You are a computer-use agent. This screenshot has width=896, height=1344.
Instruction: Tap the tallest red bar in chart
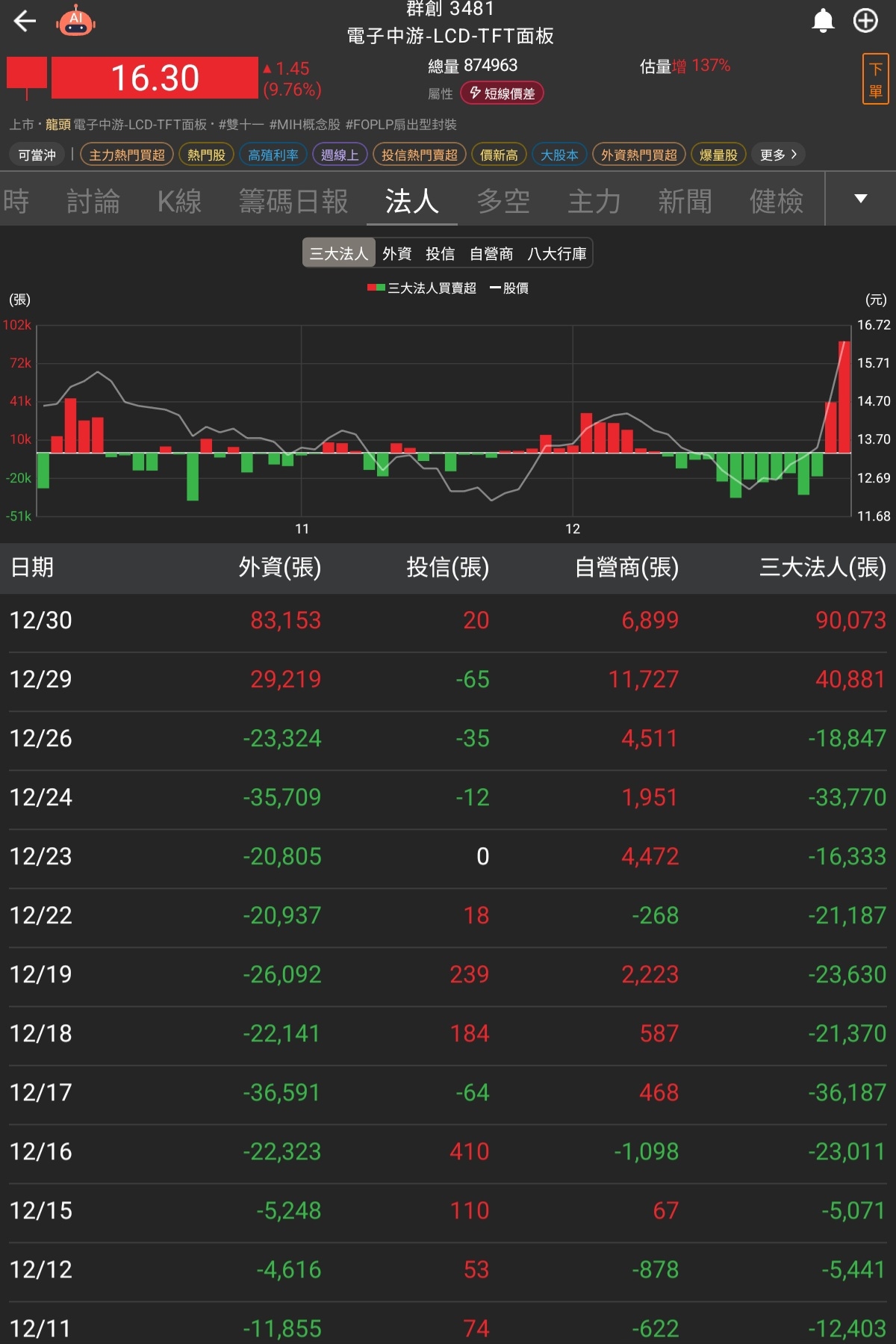click(844, 396)
